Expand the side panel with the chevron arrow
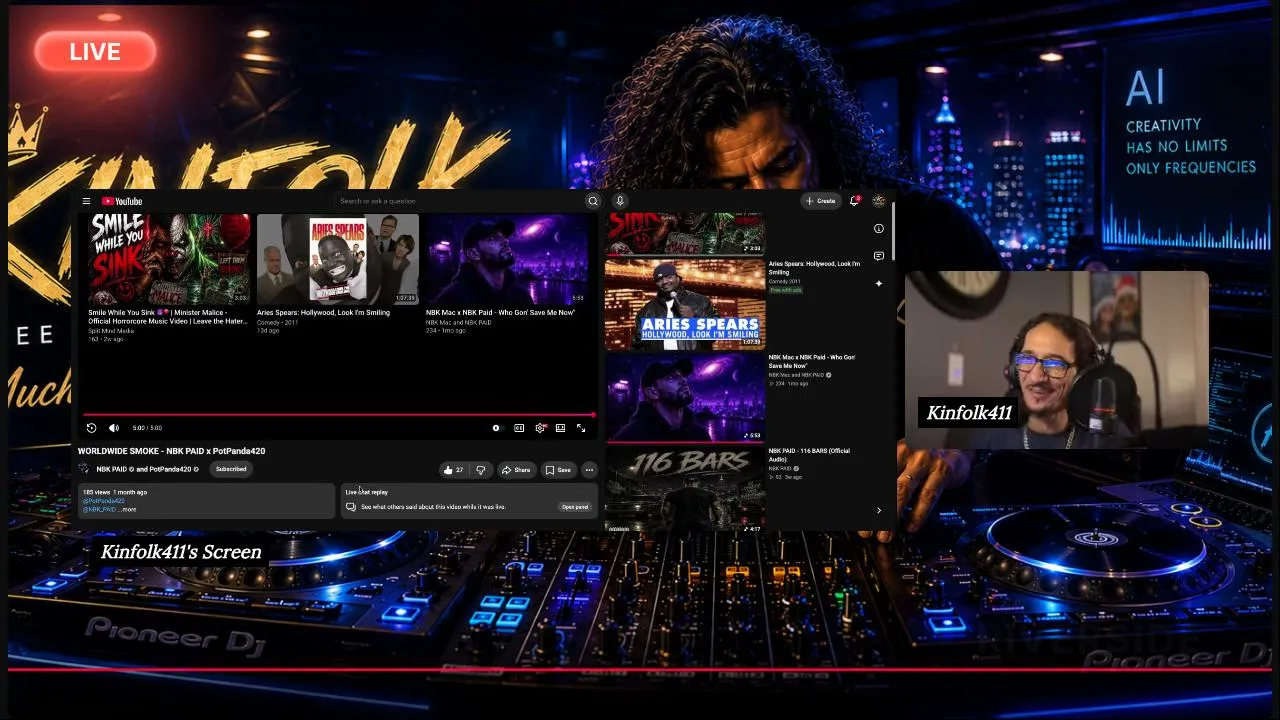This screenshot has height=720, width=1280. click(x=879, y=511)
